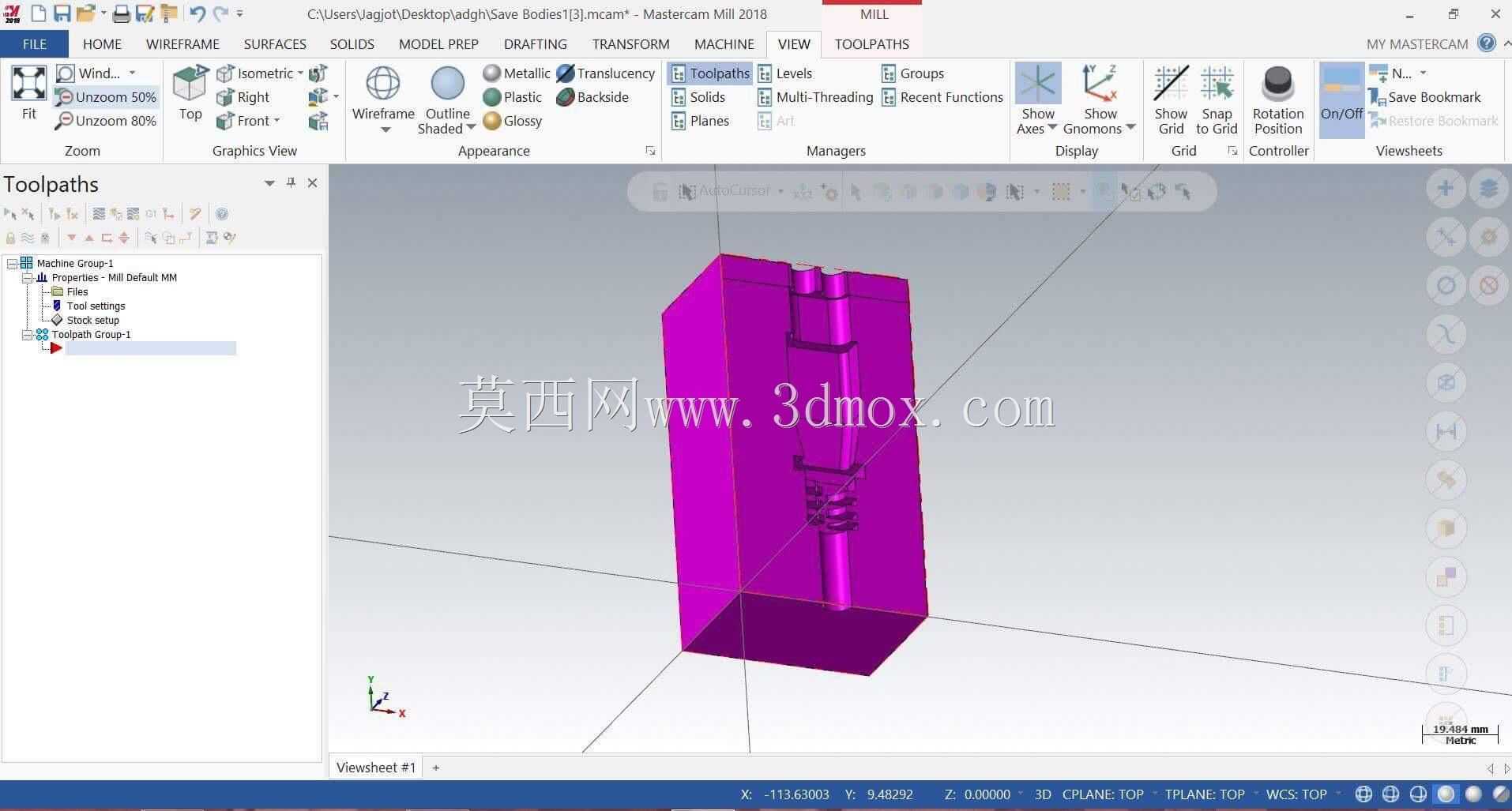The width and height of the screenshot is (1512, 811).
Task: Expand Wireframe dropdown arrow
Action: [x=385, y=130]
